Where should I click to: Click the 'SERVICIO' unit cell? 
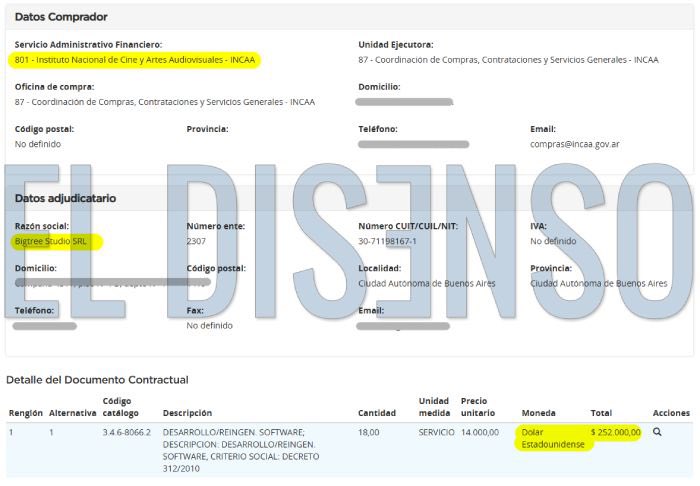(x=436, y=432)
